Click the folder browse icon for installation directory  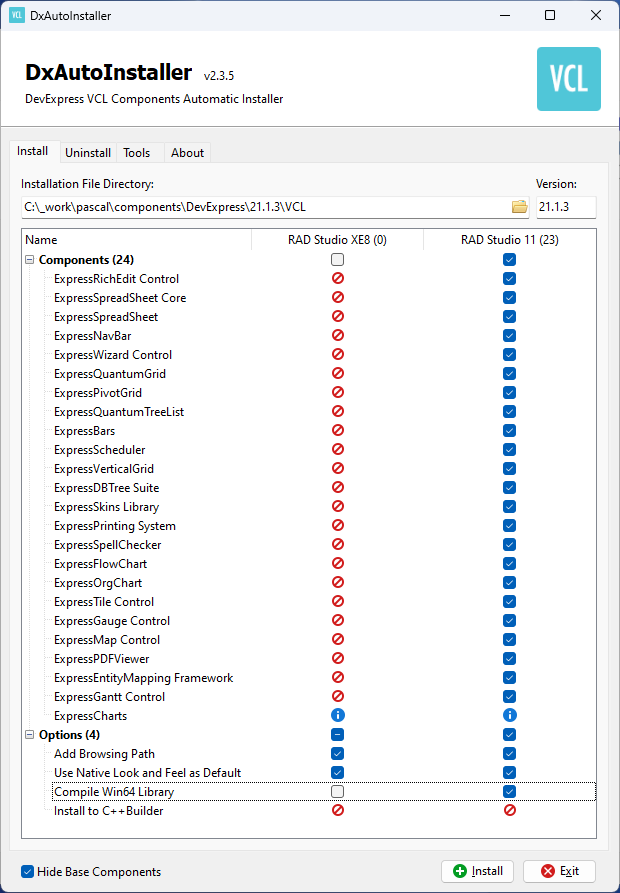pos(519,207)
